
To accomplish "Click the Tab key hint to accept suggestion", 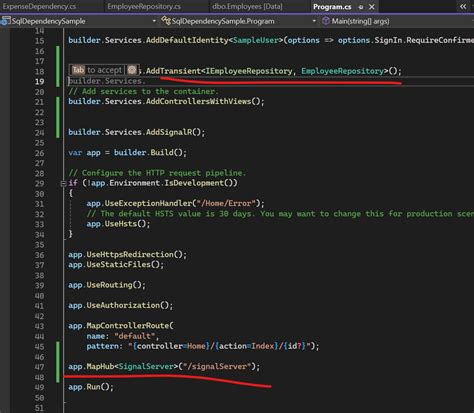I will [x=78, y=70].
